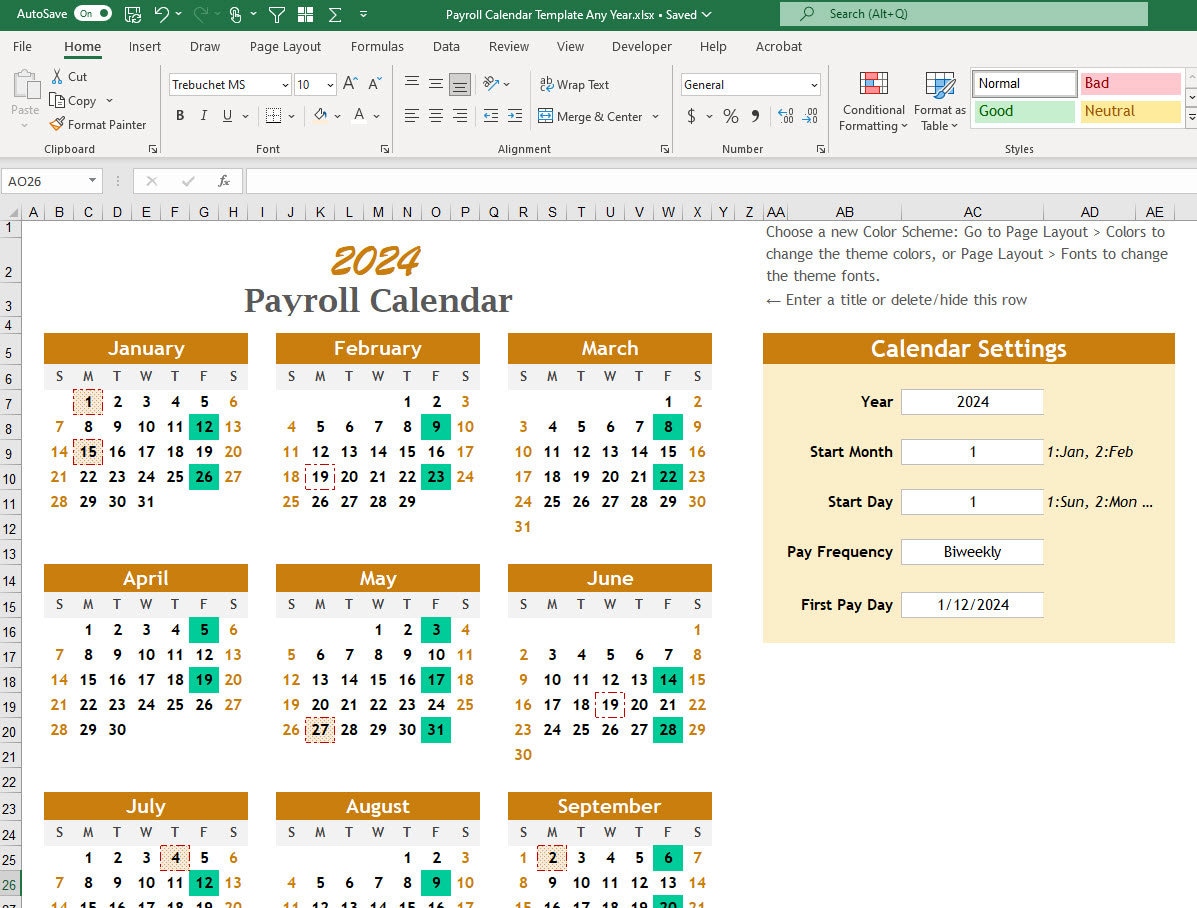This screenshot has width=1197, height=908.
Task: Open Conditional Formatting menu
Action: point(873,102)
